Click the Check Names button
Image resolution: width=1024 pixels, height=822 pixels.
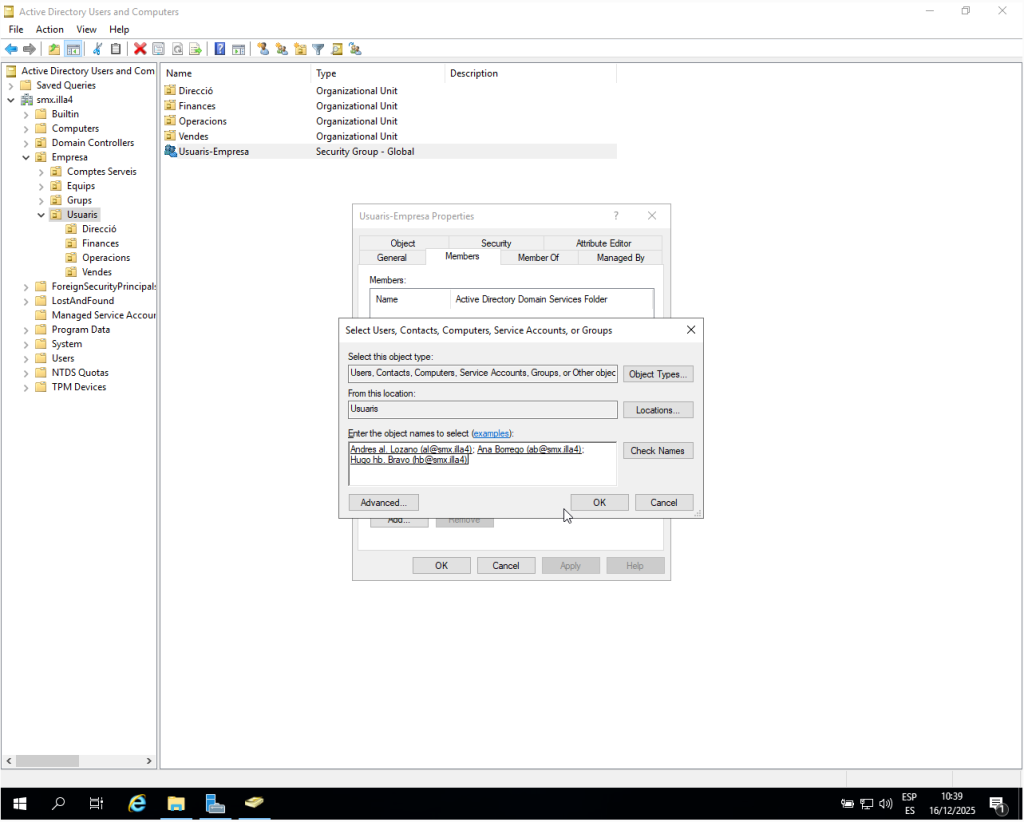657,451
